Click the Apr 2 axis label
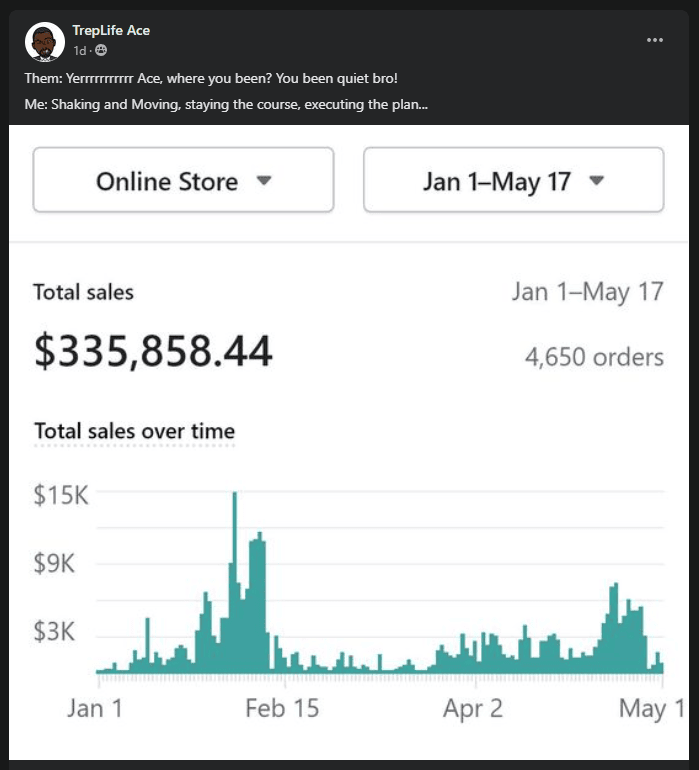699x770 pixels. tap(473, 708)
